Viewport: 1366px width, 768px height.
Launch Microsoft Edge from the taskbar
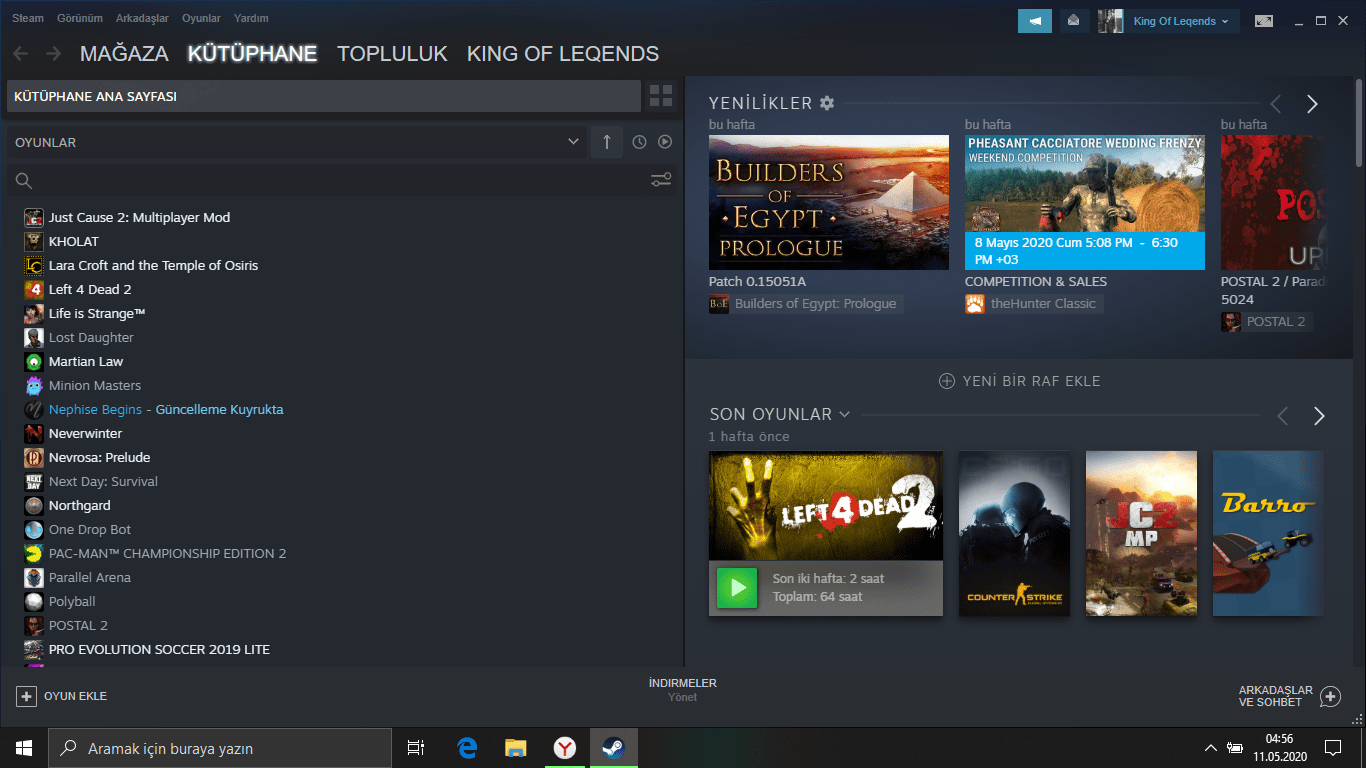[x=467, y=748]
